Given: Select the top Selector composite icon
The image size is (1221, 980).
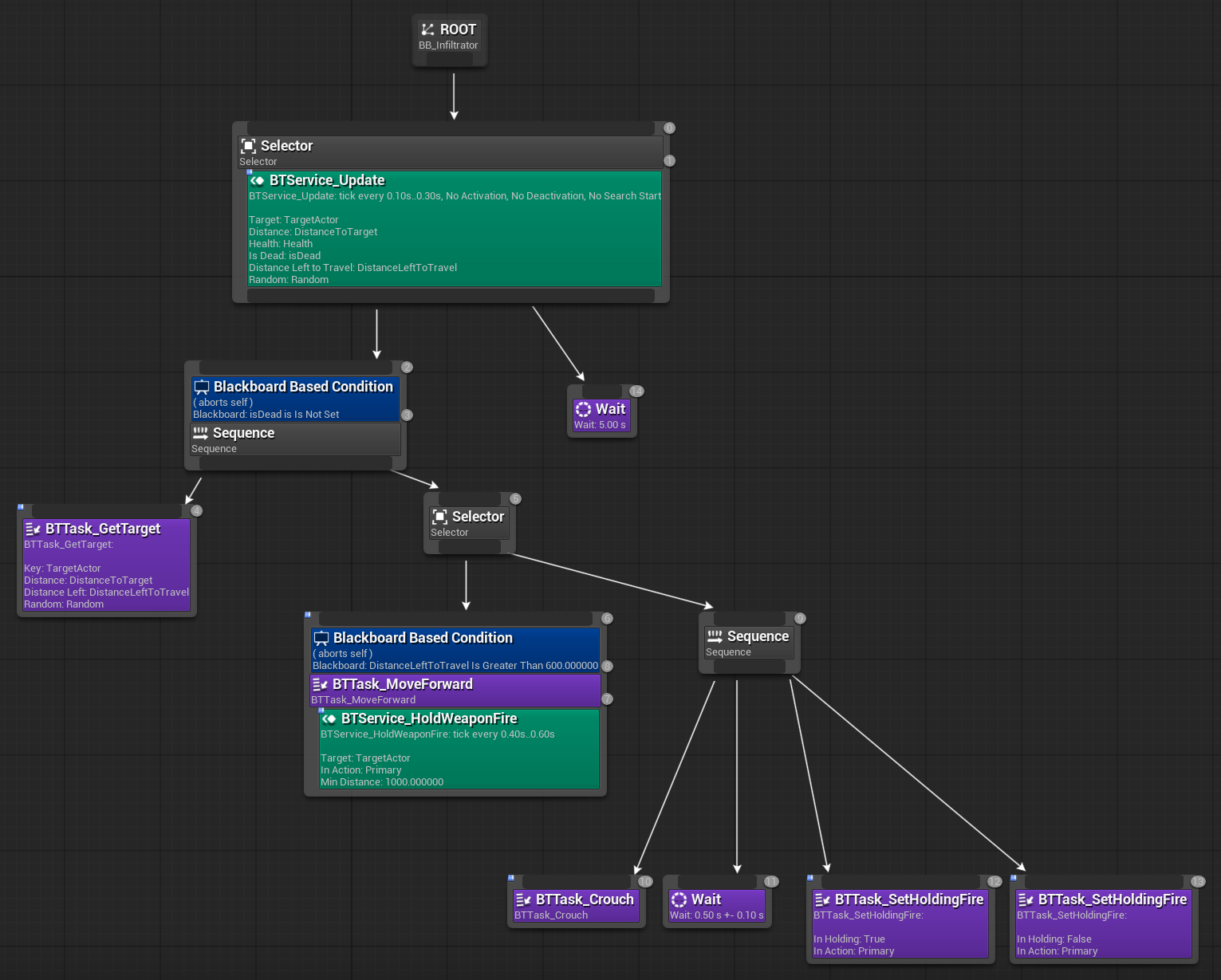Looking at the screenshot, I should 249,146.
